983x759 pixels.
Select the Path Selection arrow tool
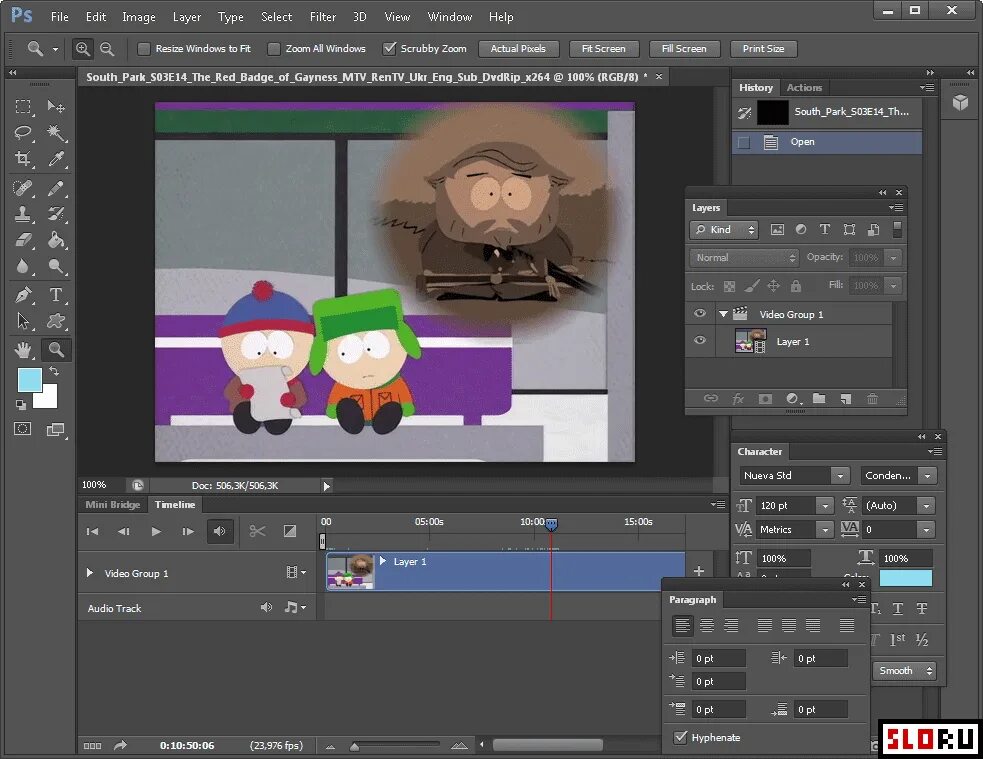[x=23, y=321]
